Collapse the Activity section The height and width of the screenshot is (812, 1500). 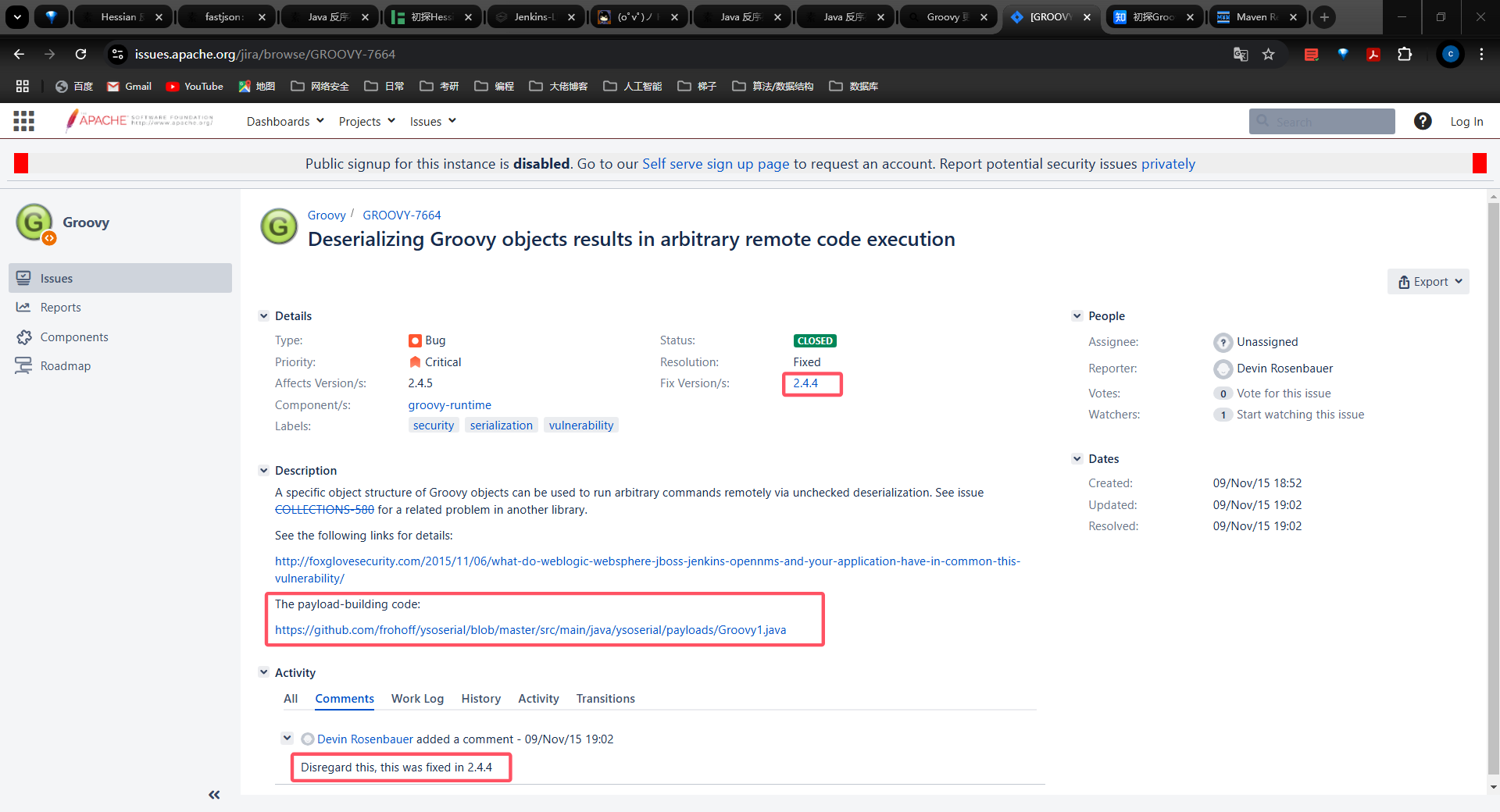pyautogui.click(x=263, y=673)
